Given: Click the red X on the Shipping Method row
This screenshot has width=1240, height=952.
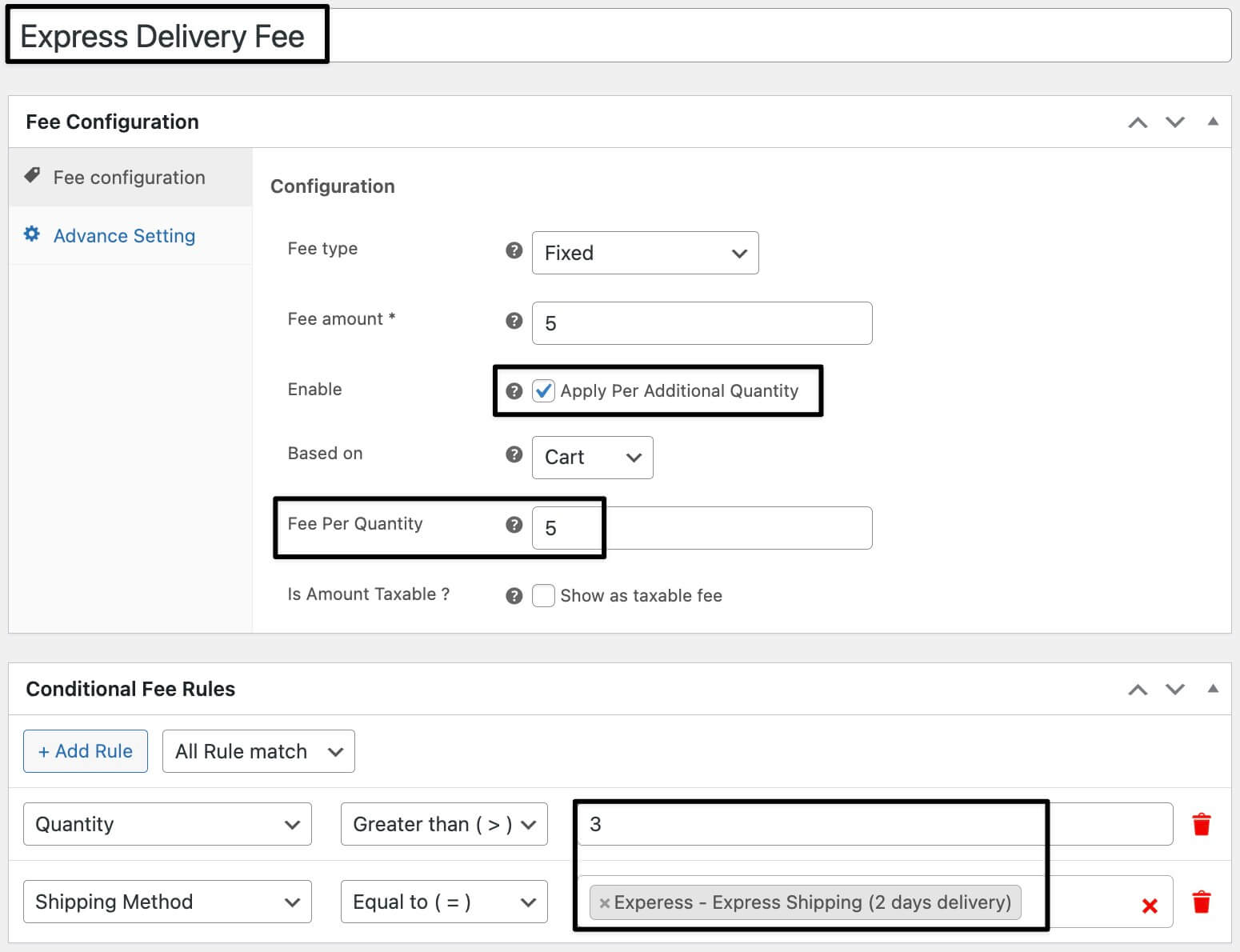Looking at the screenshot, I should tap(1150, 906).
